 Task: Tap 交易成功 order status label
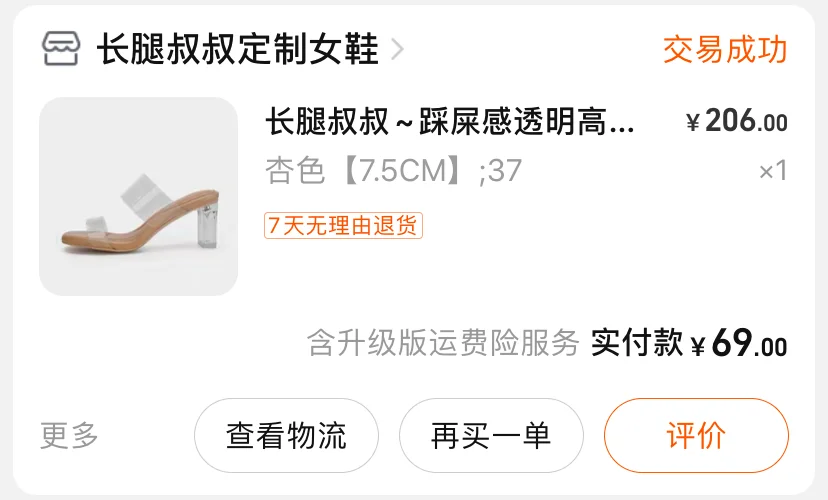point(725,50)
